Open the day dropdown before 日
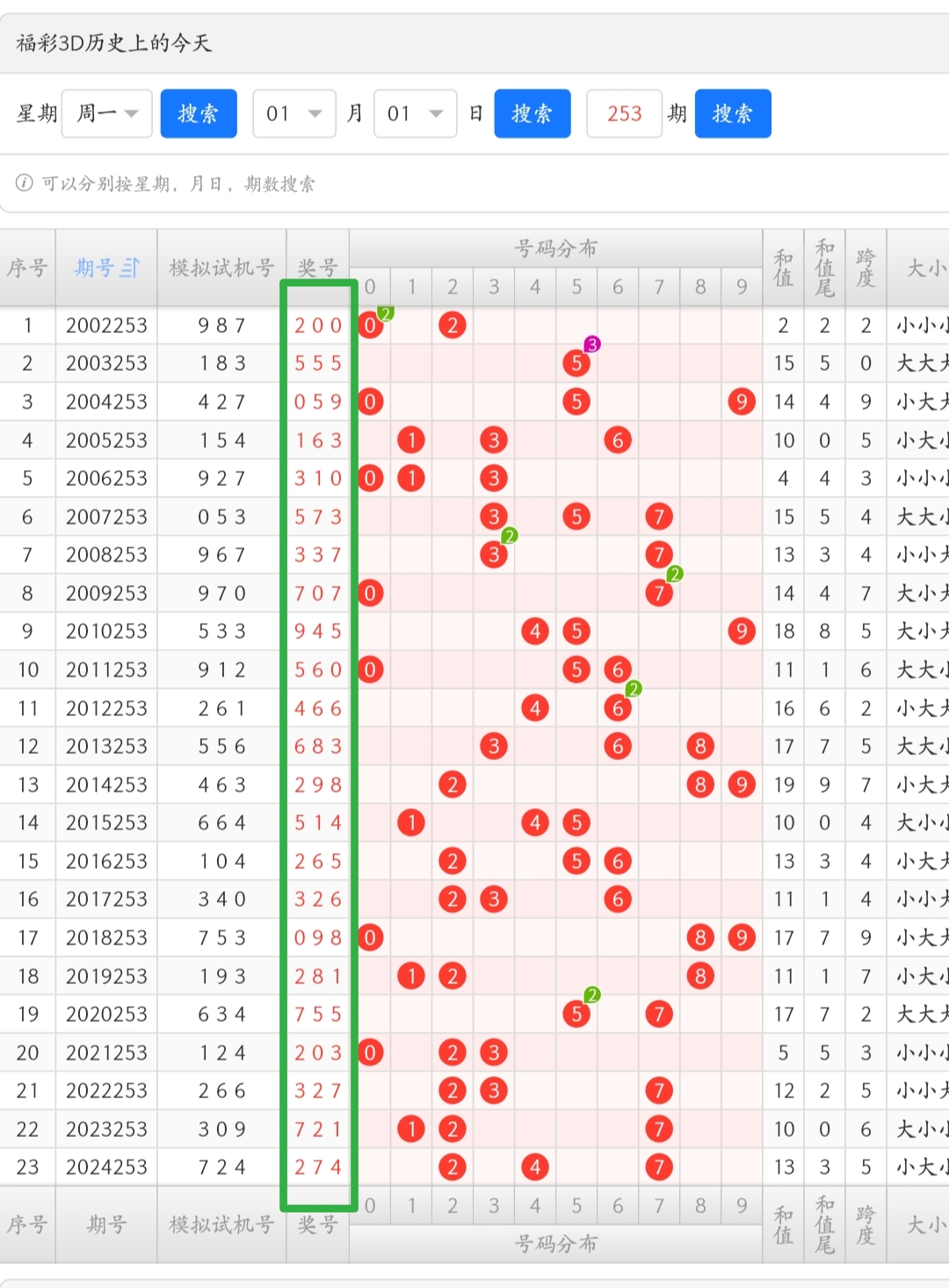This screenshot has height=1288, width=949. click(416, 113)
